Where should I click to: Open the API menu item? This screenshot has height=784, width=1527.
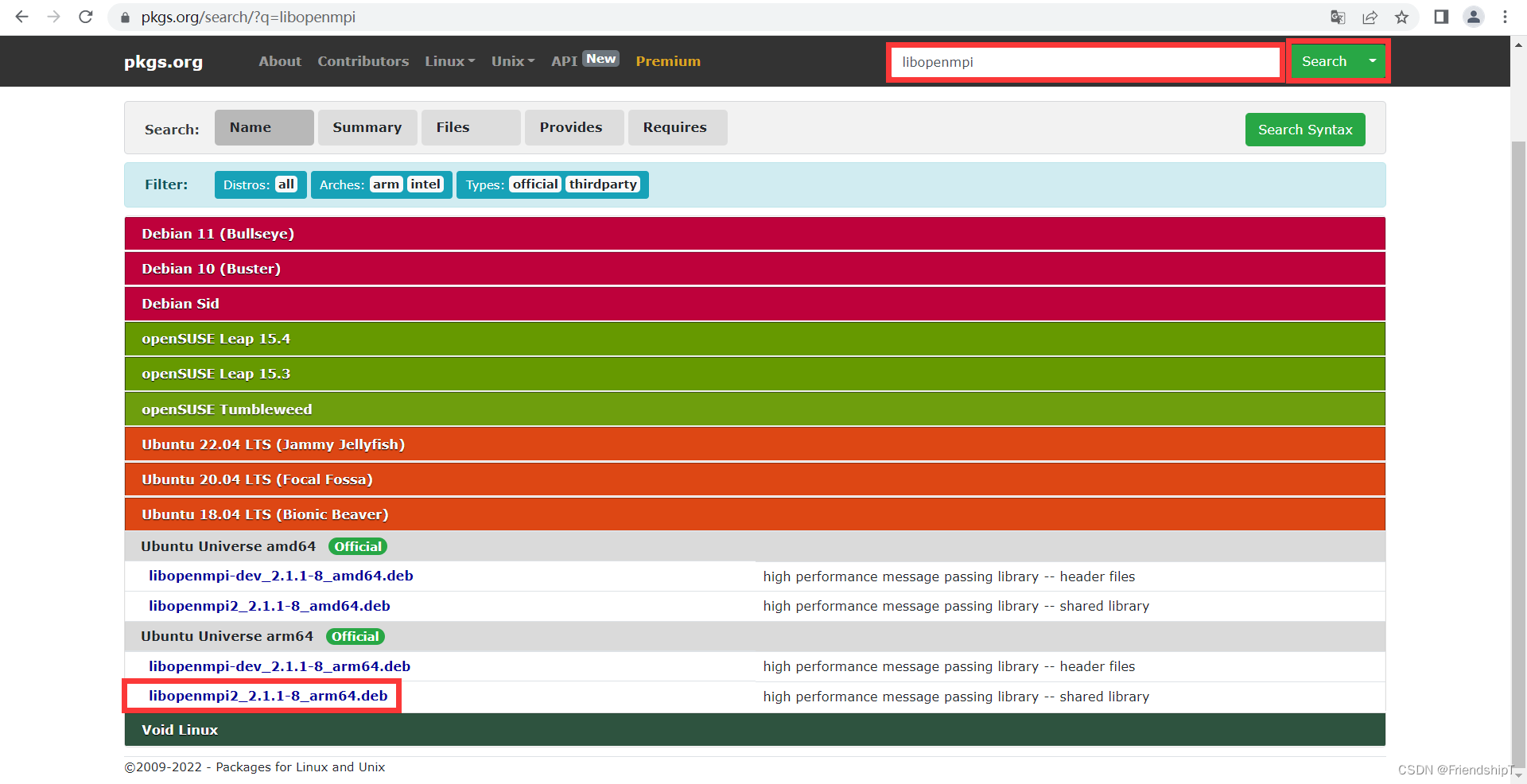click(585, 60)
